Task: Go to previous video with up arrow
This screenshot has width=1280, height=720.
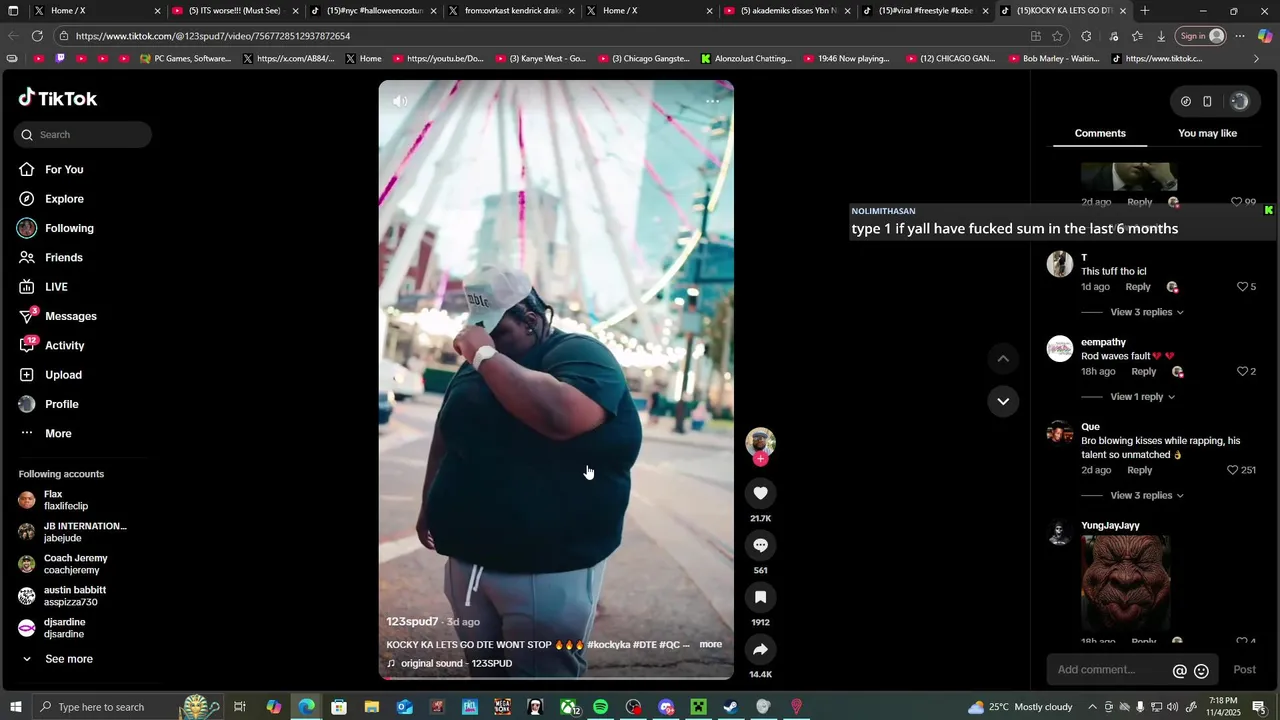Action: pyautogui.click(x=1003, y=358)
